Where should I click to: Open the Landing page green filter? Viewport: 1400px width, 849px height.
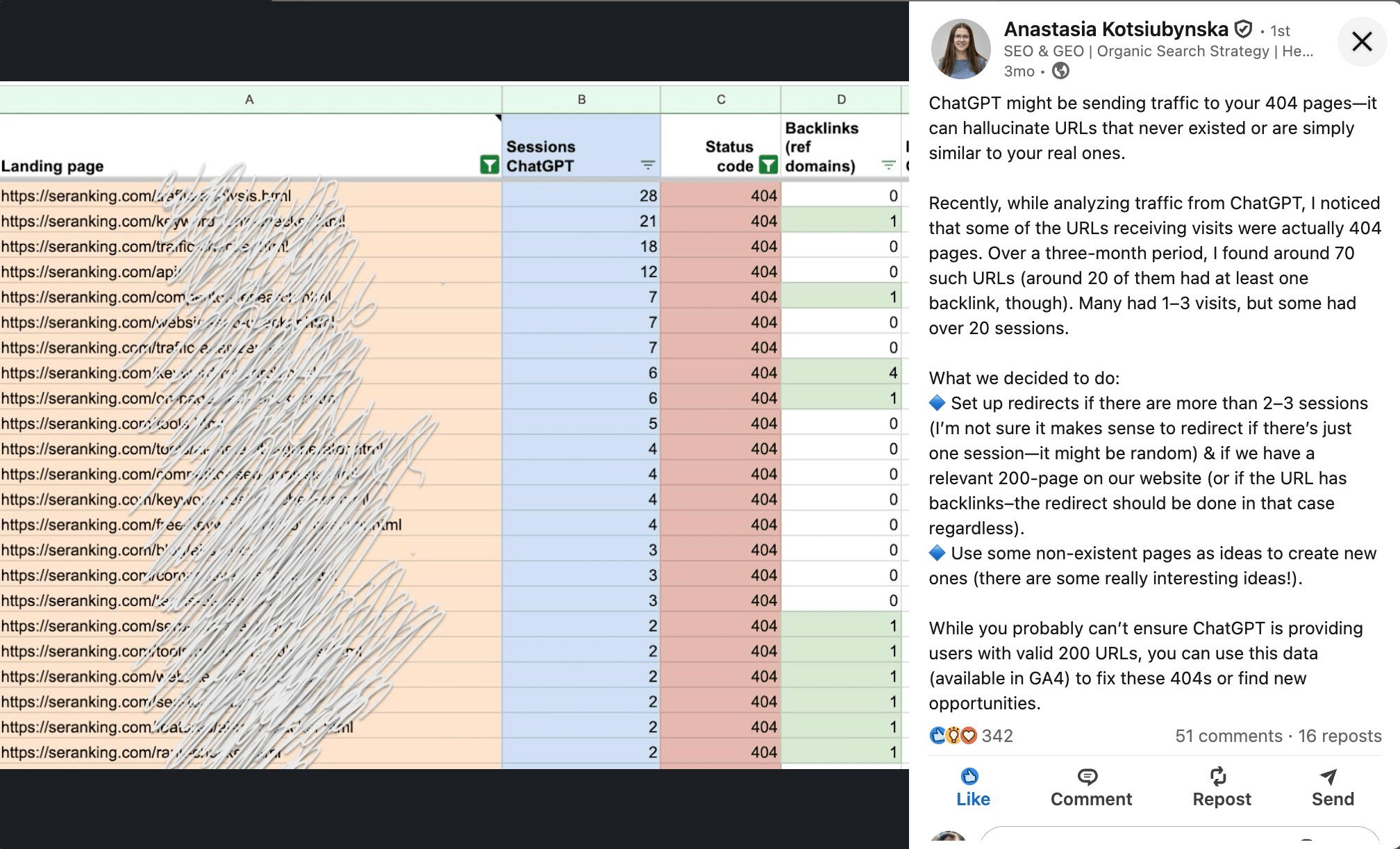click(x=489, y=165)
